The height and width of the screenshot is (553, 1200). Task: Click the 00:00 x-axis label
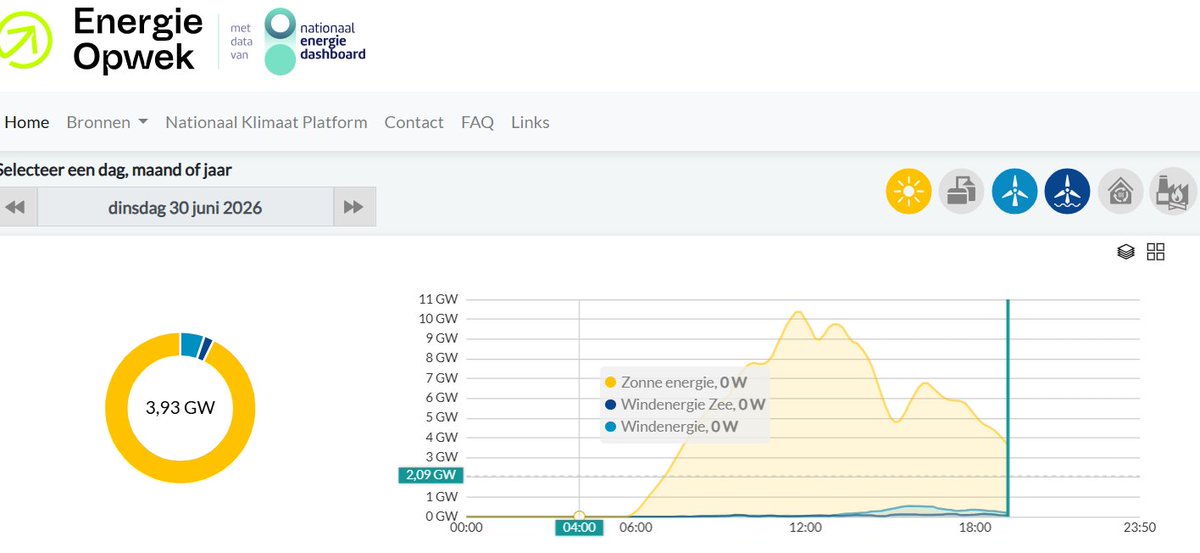(x=467, y=527)
